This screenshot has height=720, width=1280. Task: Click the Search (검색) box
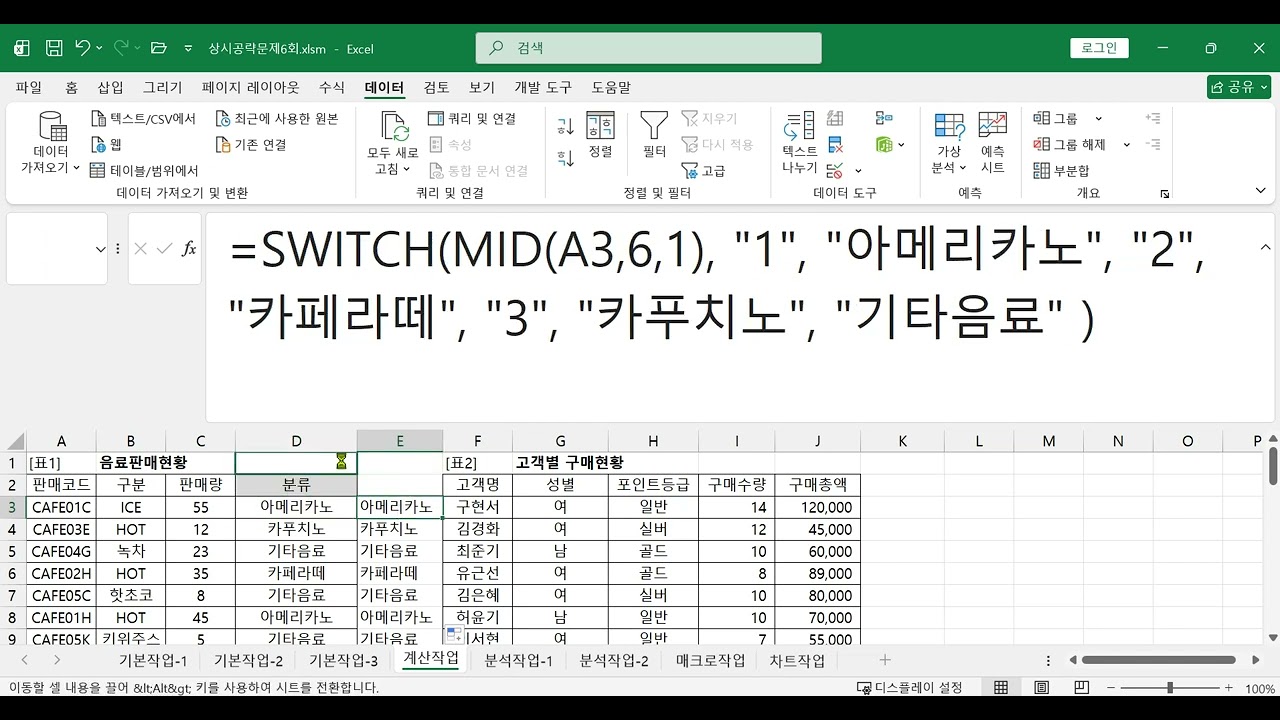[x=648, y=48]
